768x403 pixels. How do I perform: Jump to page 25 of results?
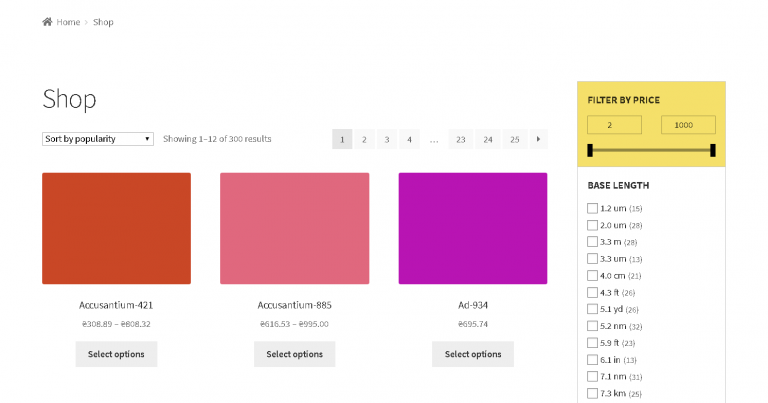click(514, 139)
